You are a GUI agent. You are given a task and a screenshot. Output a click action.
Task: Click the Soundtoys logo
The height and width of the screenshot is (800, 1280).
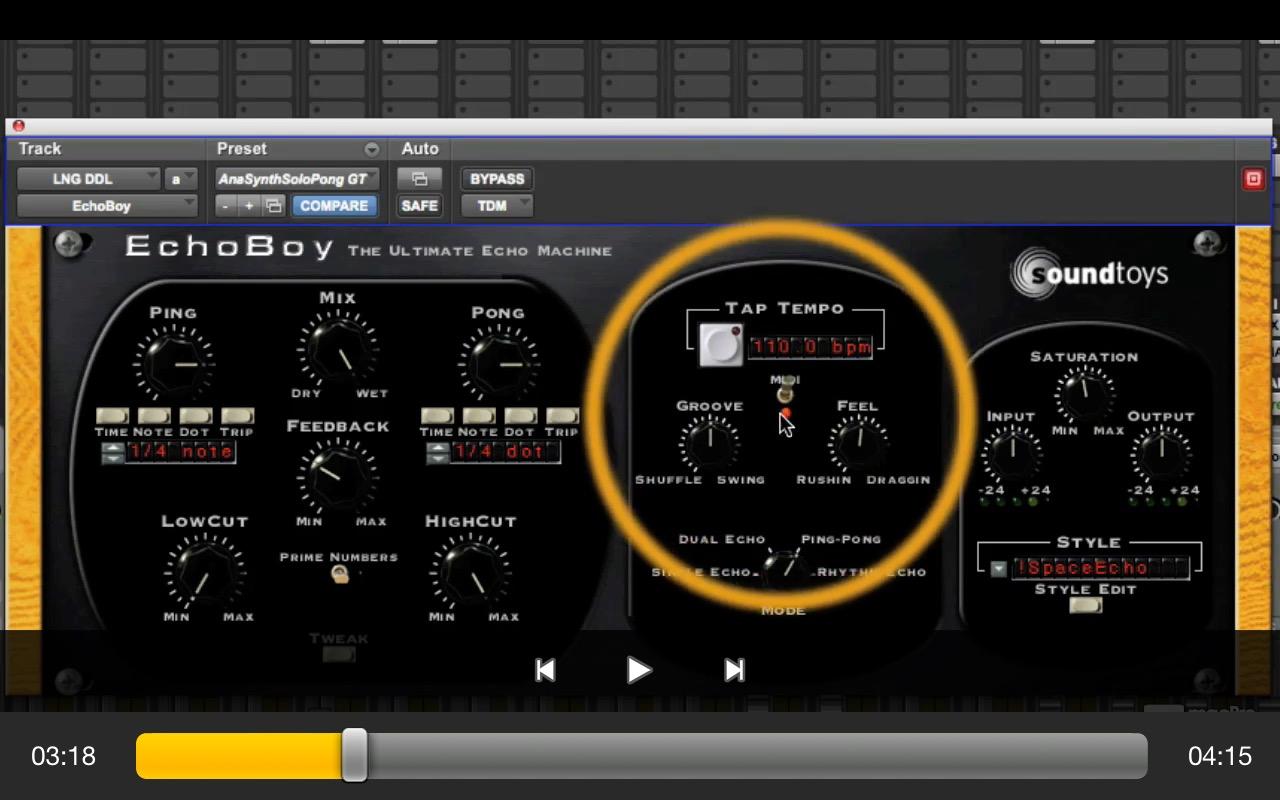pos(1089,273)
